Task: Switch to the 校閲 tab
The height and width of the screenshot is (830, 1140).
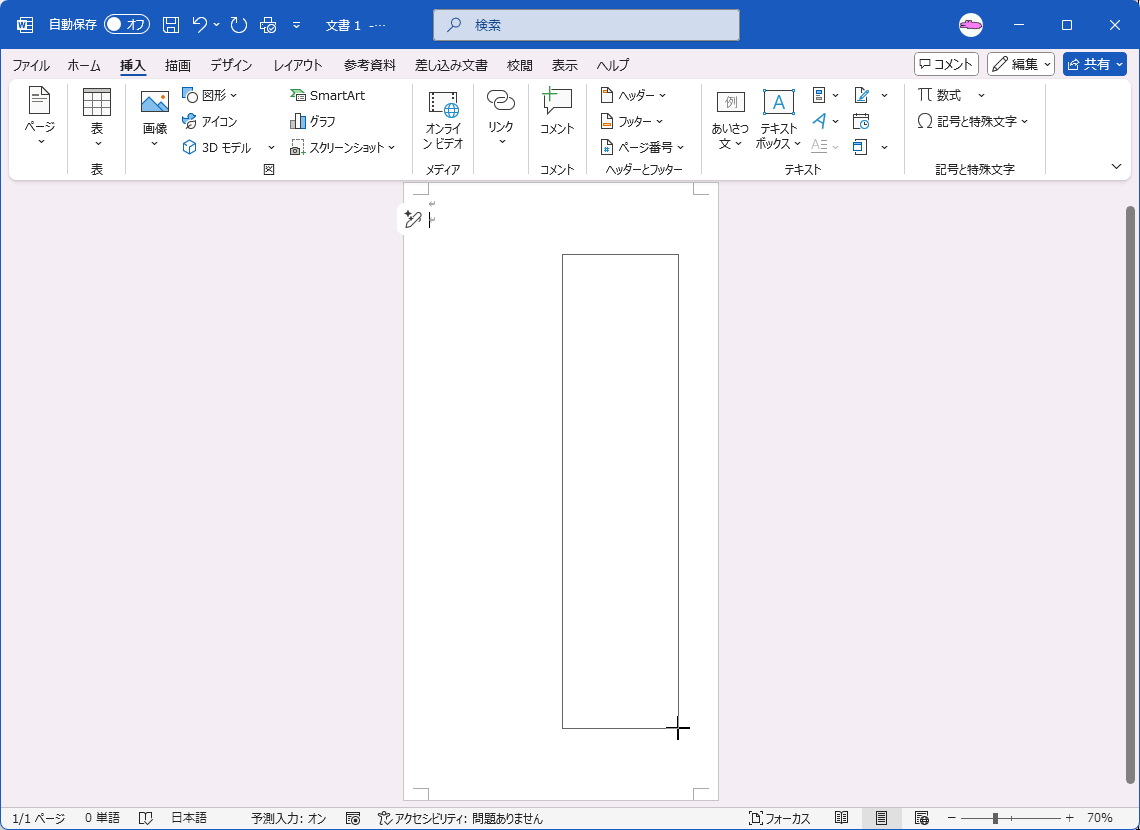Action: pos(520,65)
